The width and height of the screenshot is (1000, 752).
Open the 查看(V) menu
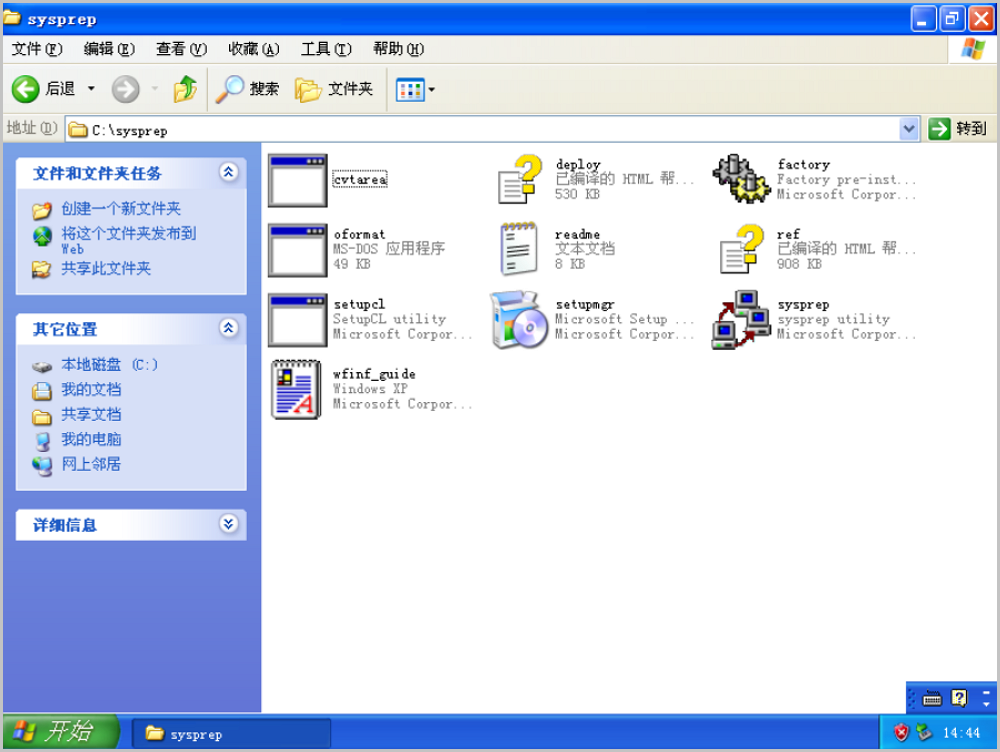(181, 49)
